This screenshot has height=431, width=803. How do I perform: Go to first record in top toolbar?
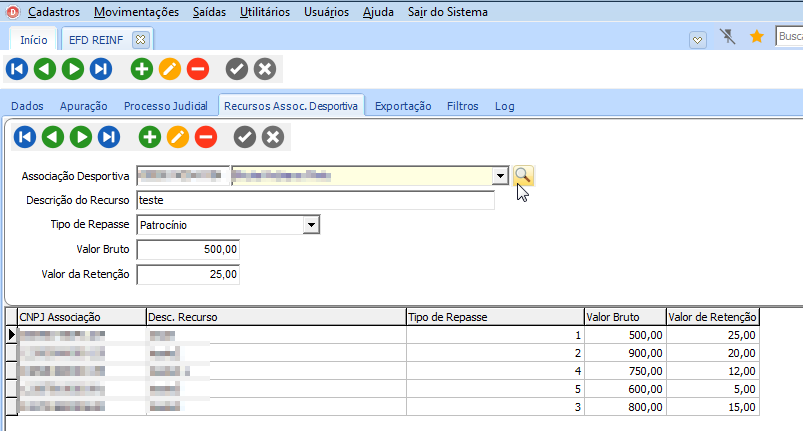tap(17, 69)
